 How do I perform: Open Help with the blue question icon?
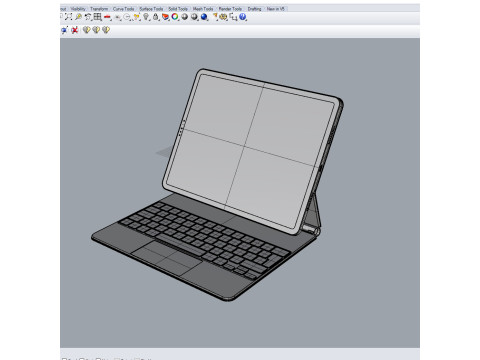pos(242,17)
